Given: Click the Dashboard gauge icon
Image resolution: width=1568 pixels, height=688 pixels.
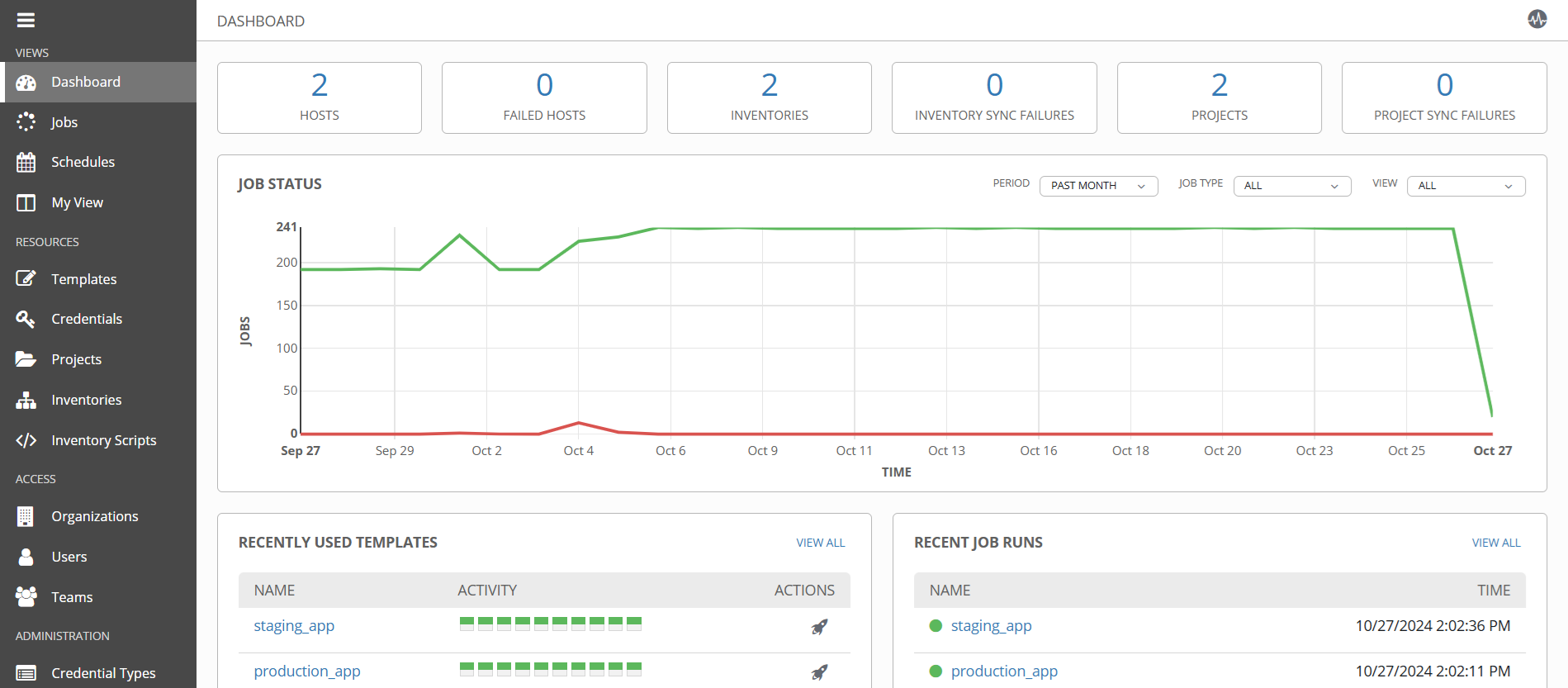Looking at the screenshot, I should pos(26,83).
